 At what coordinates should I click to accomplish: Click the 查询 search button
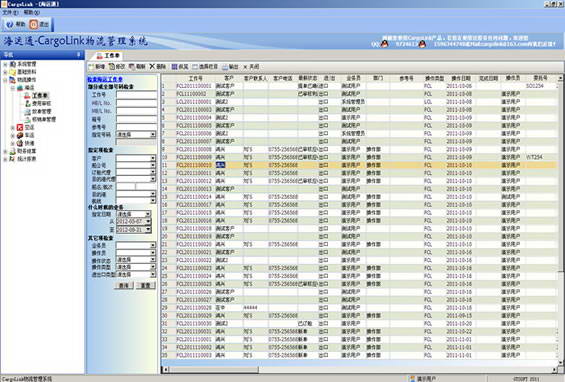point(124,285)
